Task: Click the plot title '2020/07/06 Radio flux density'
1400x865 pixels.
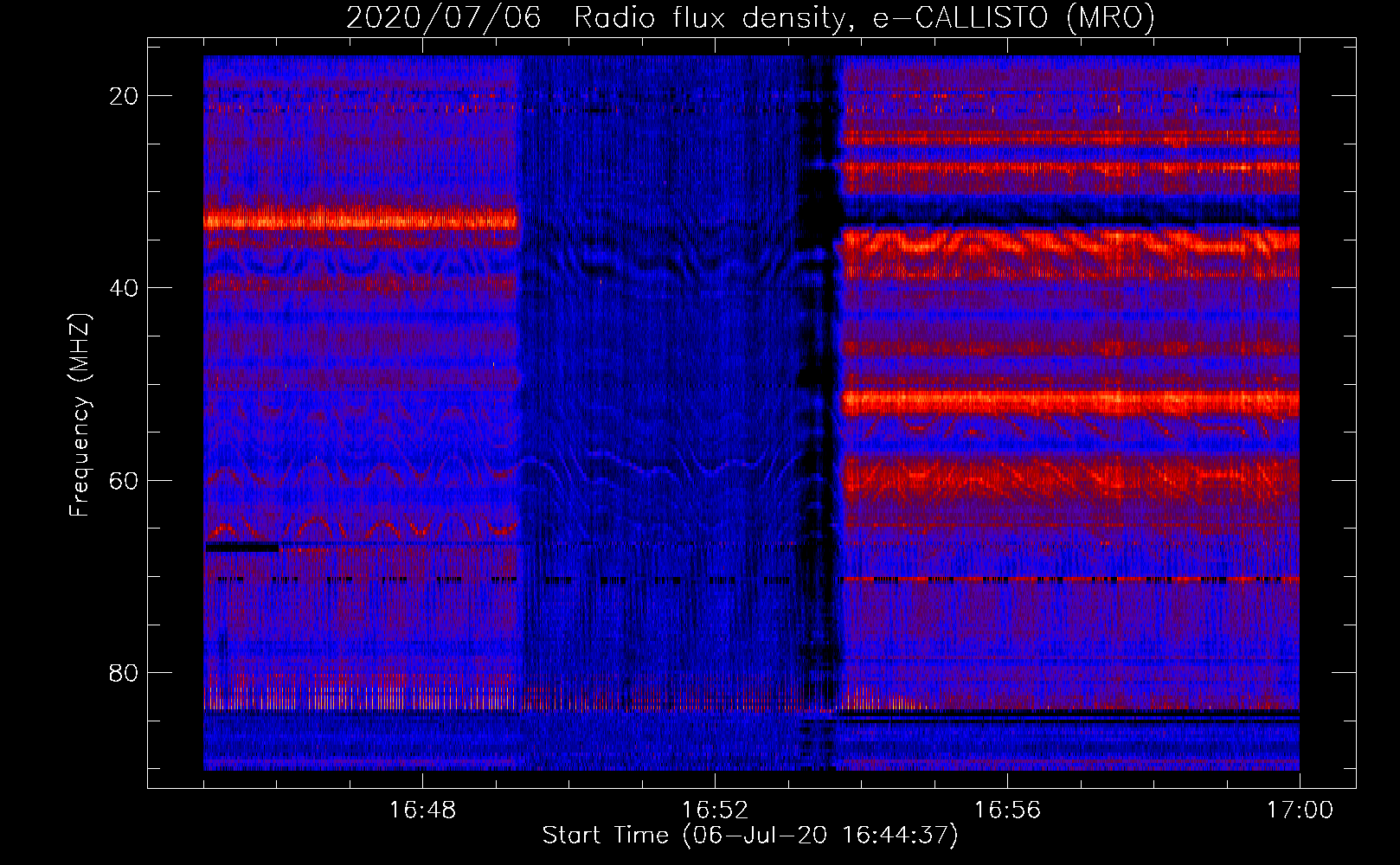Action: 750,16
